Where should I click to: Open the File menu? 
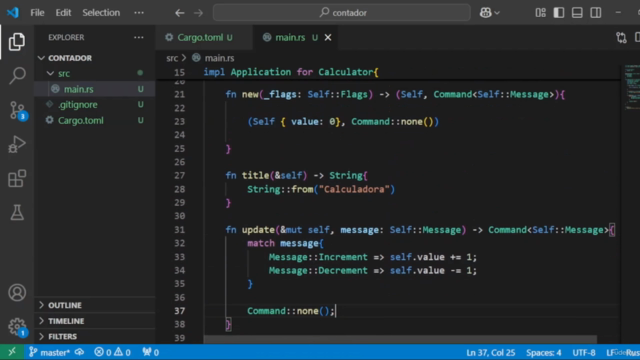(37, 13)
